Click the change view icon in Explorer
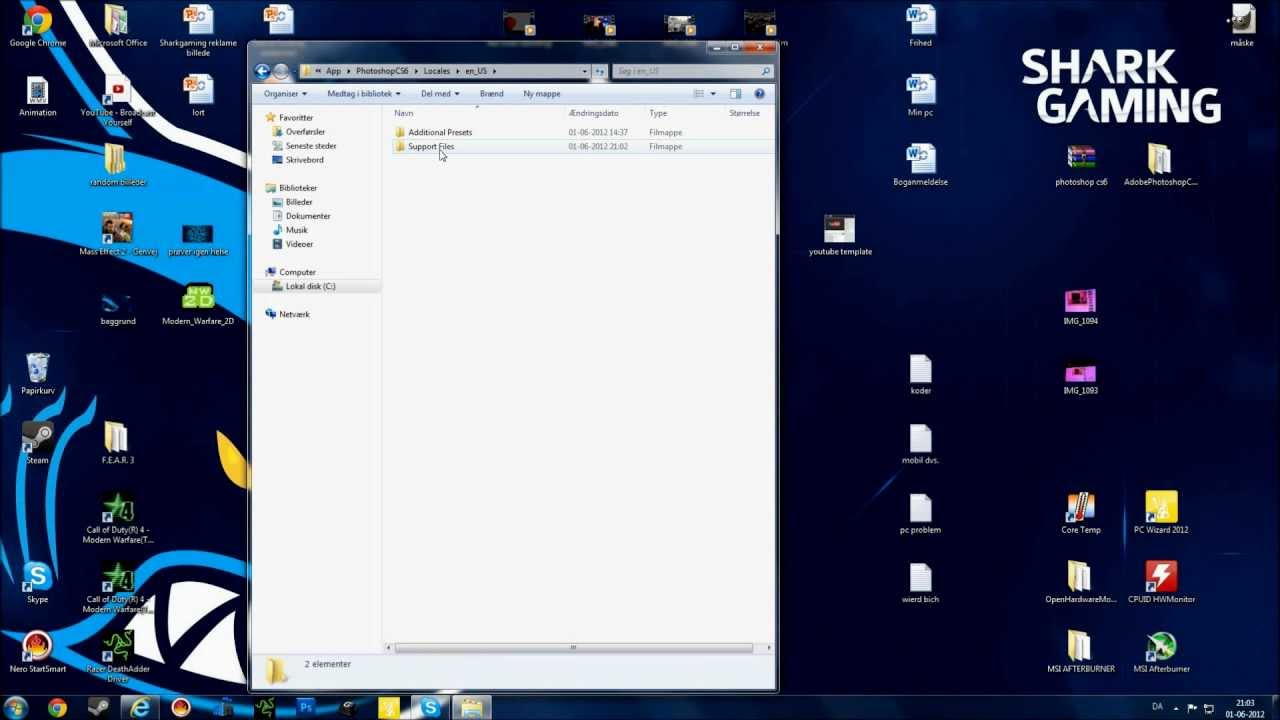 click(699, 94)
